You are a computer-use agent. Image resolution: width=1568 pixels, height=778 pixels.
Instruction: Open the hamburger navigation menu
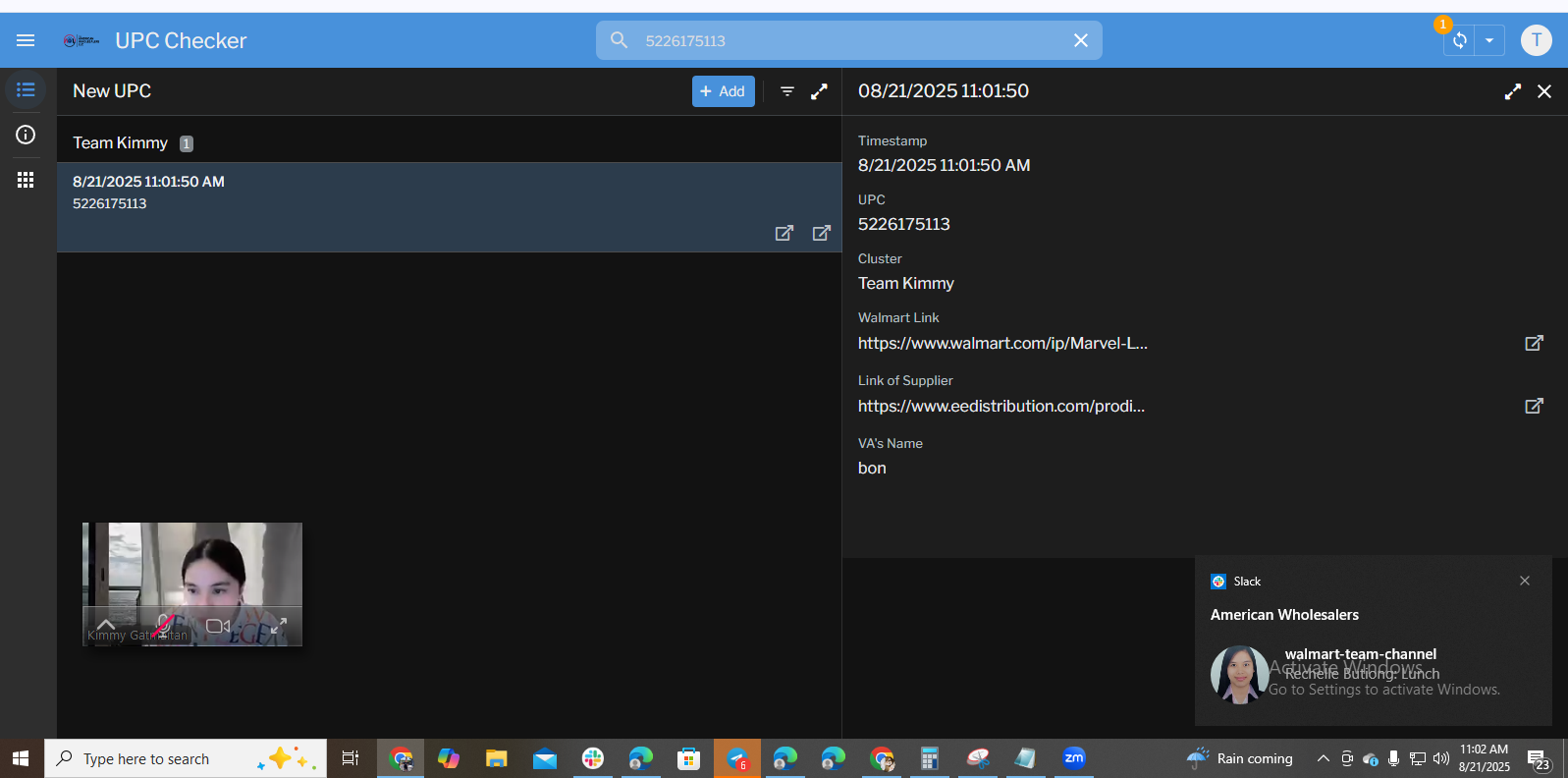coord(26,40)
